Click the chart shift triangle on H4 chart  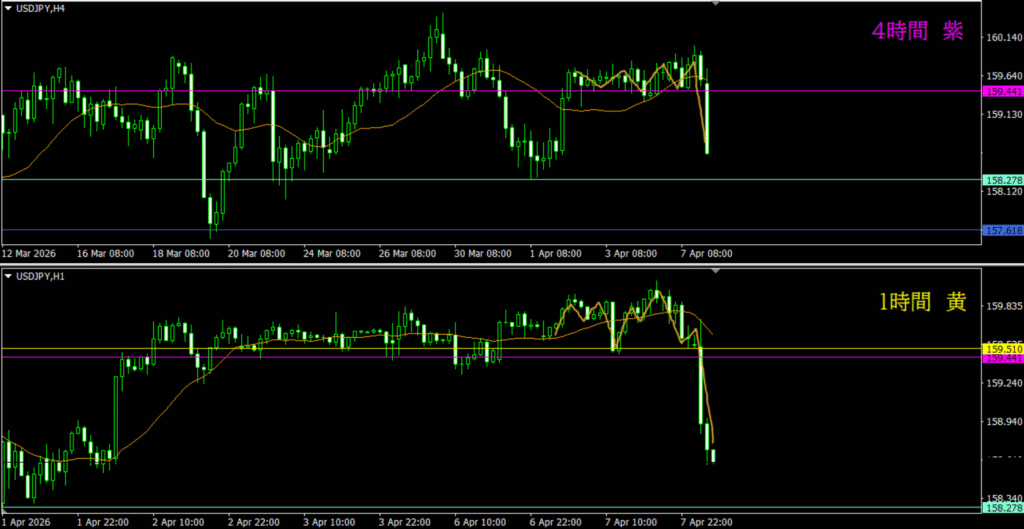[715, 4]
